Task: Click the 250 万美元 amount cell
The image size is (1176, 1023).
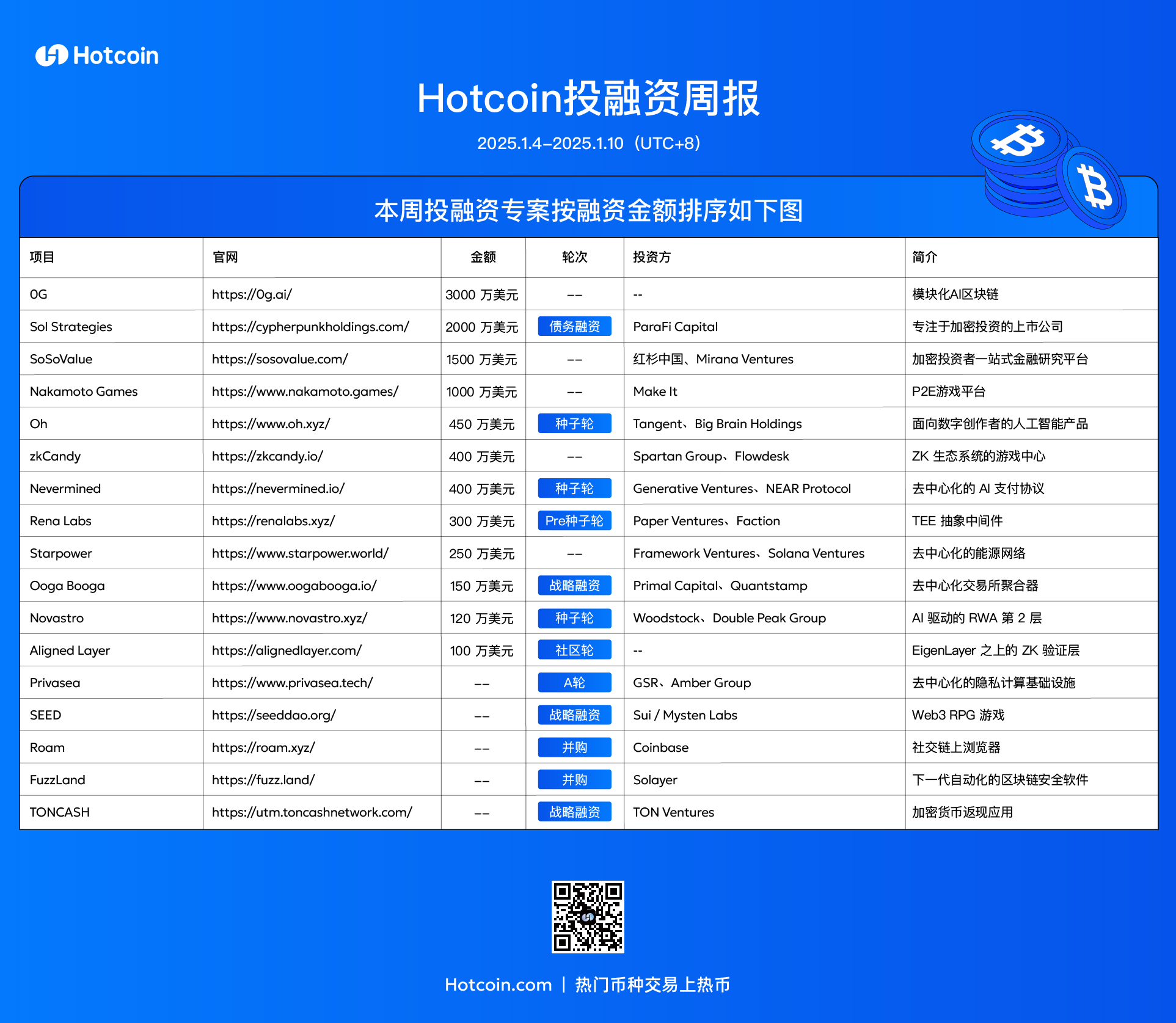Action: coord(482,554)
